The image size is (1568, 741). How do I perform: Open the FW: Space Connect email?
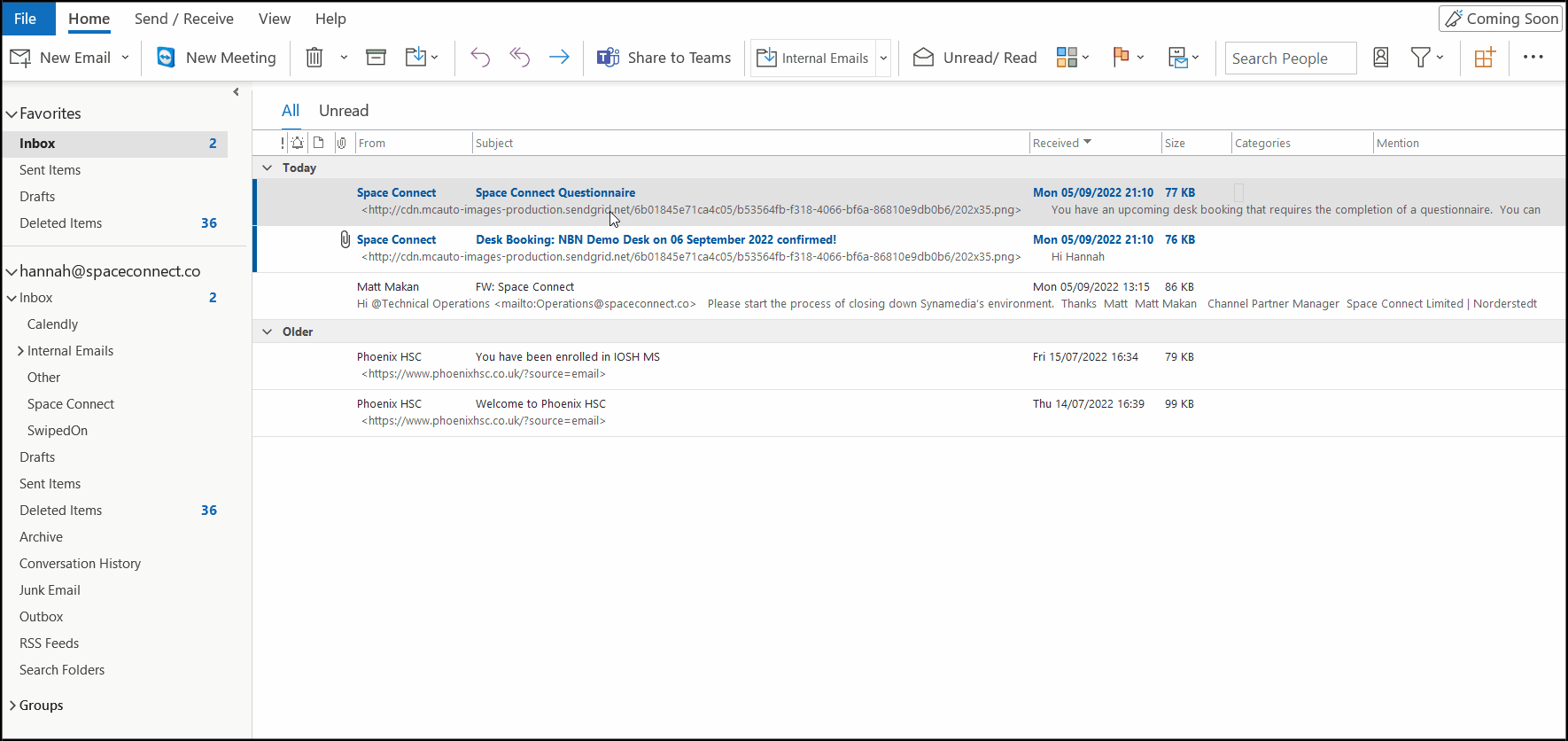click(910, 295)
